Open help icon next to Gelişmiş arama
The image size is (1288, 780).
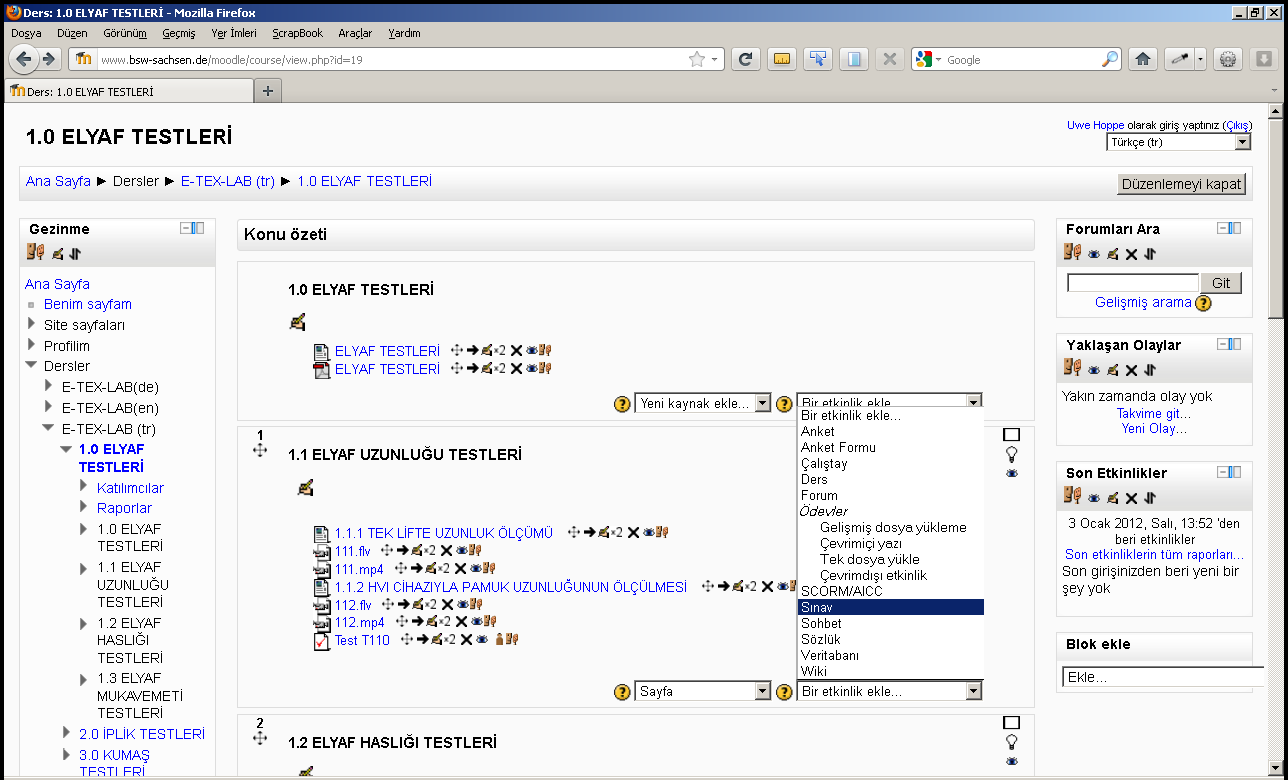(x=1203, y=302)
